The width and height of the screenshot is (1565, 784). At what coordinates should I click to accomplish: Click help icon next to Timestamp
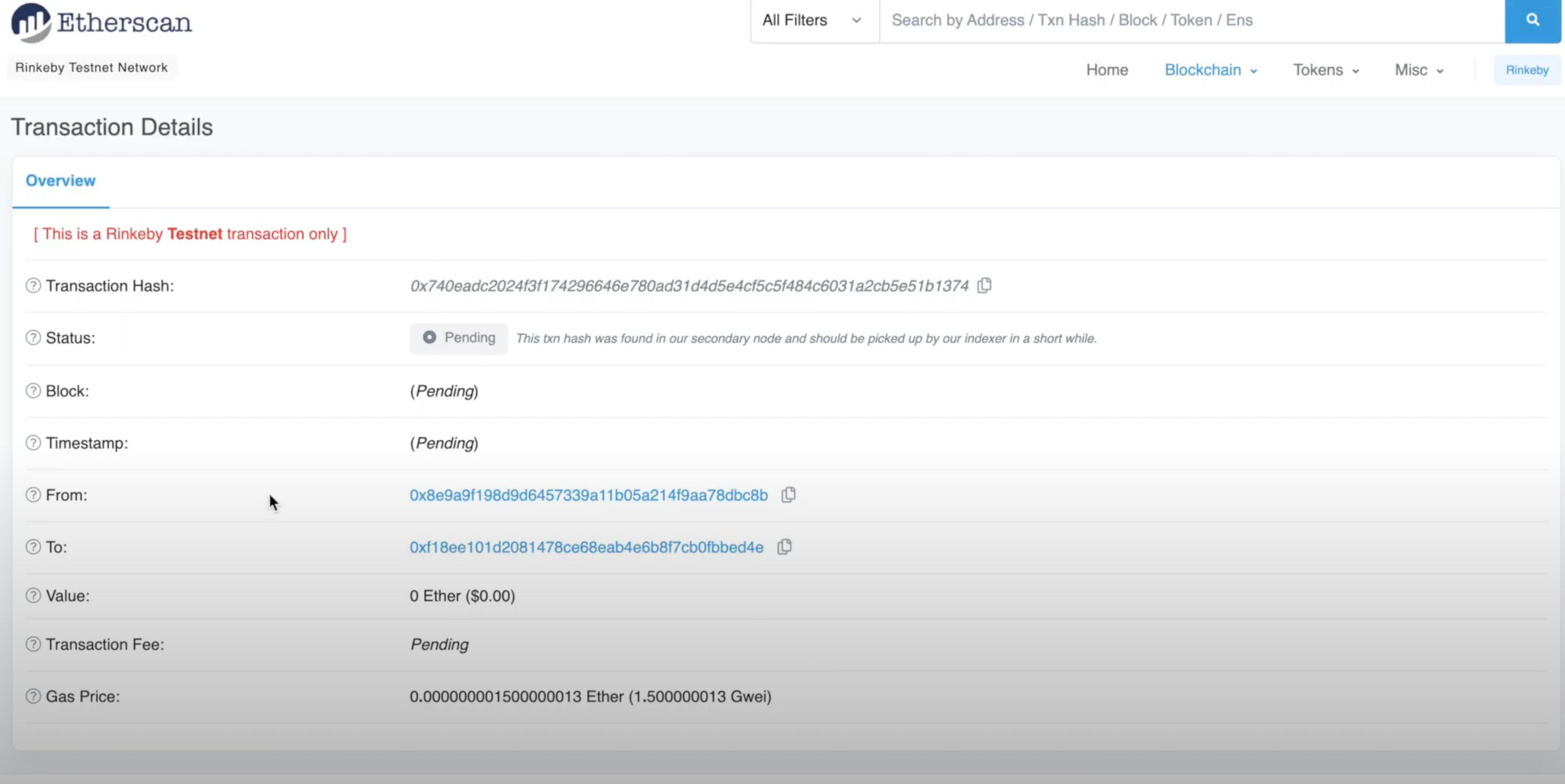(x=33, y=443)
